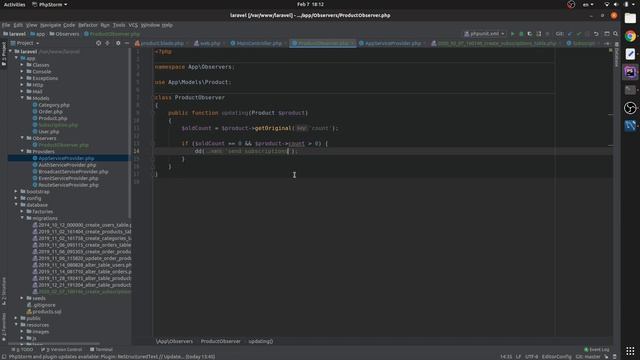Open the 'en' keyboard language indicator

pyautogui.click(x=588, y=4)
